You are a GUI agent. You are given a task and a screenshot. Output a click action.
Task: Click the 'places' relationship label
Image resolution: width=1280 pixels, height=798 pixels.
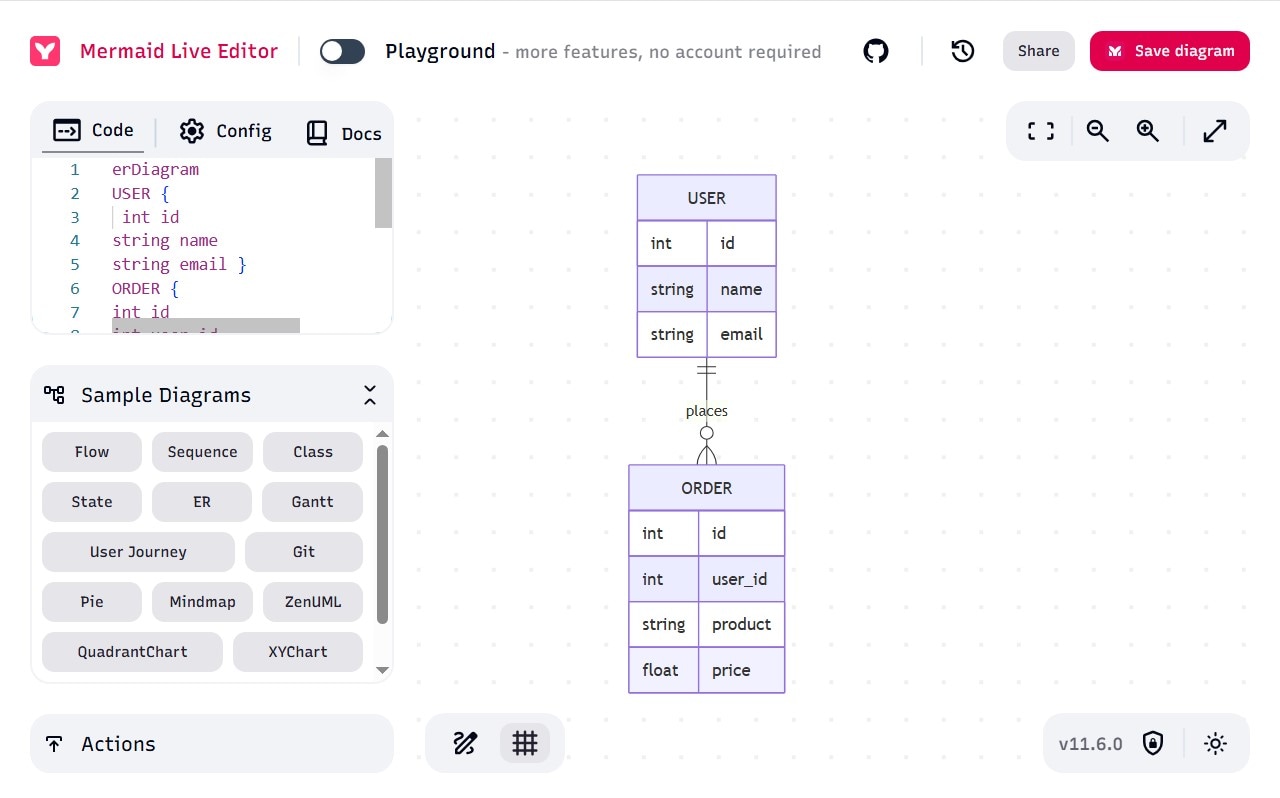(x=707, y=411)
